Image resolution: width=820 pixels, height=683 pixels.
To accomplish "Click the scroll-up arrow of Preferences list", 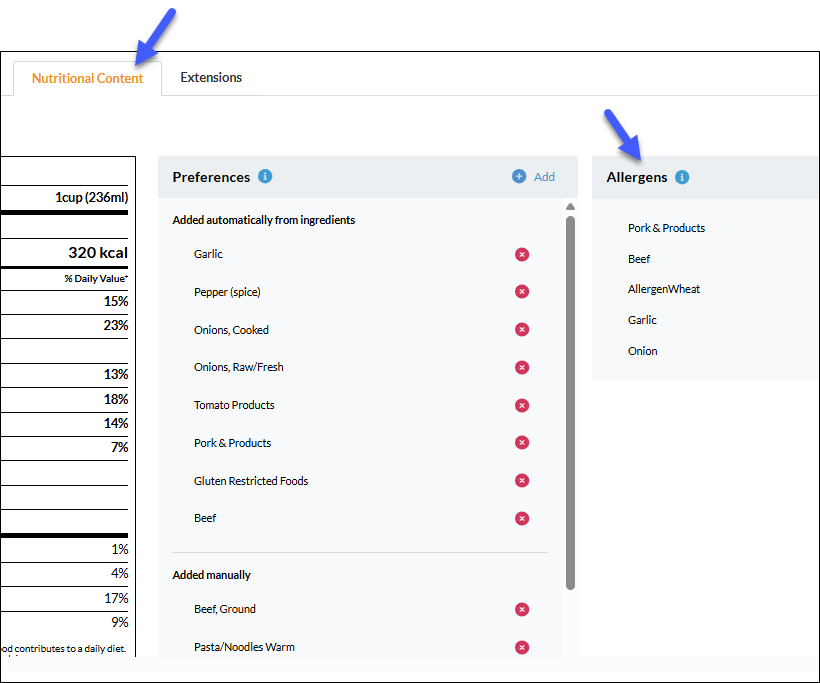I will point(570,207).
